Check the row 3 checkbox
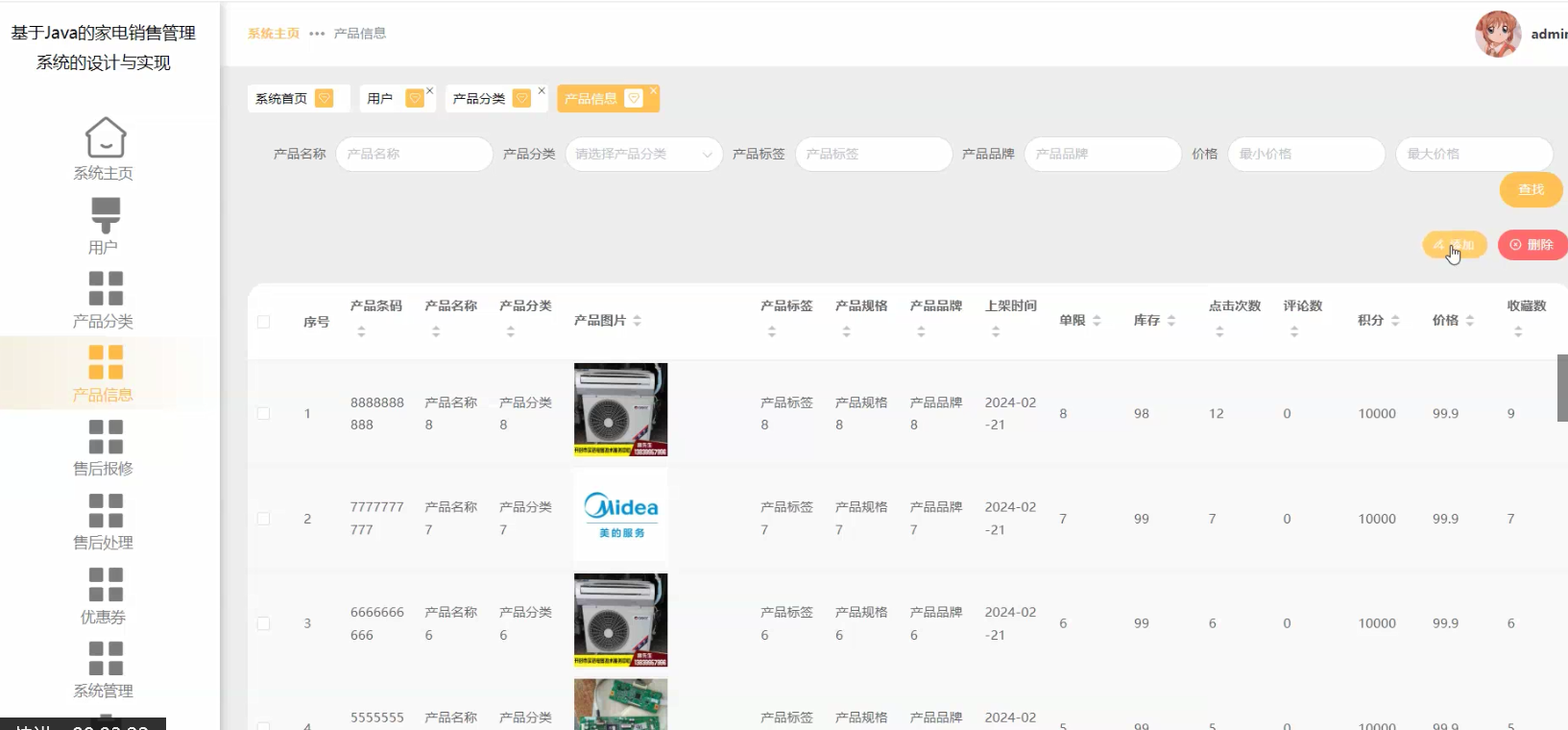This screenshot has width=1568, height=730. (x=263, y=623)
